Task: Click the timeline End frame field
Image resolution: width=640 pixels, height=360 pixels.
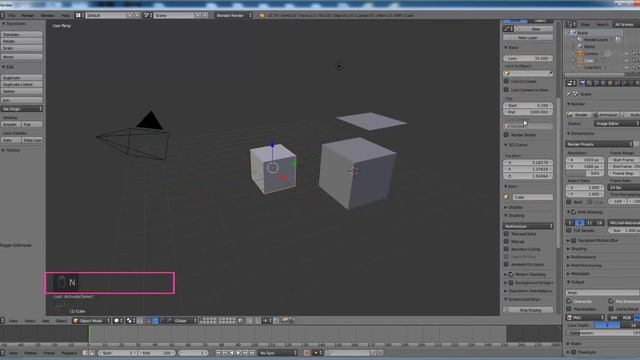Action: 156,353
